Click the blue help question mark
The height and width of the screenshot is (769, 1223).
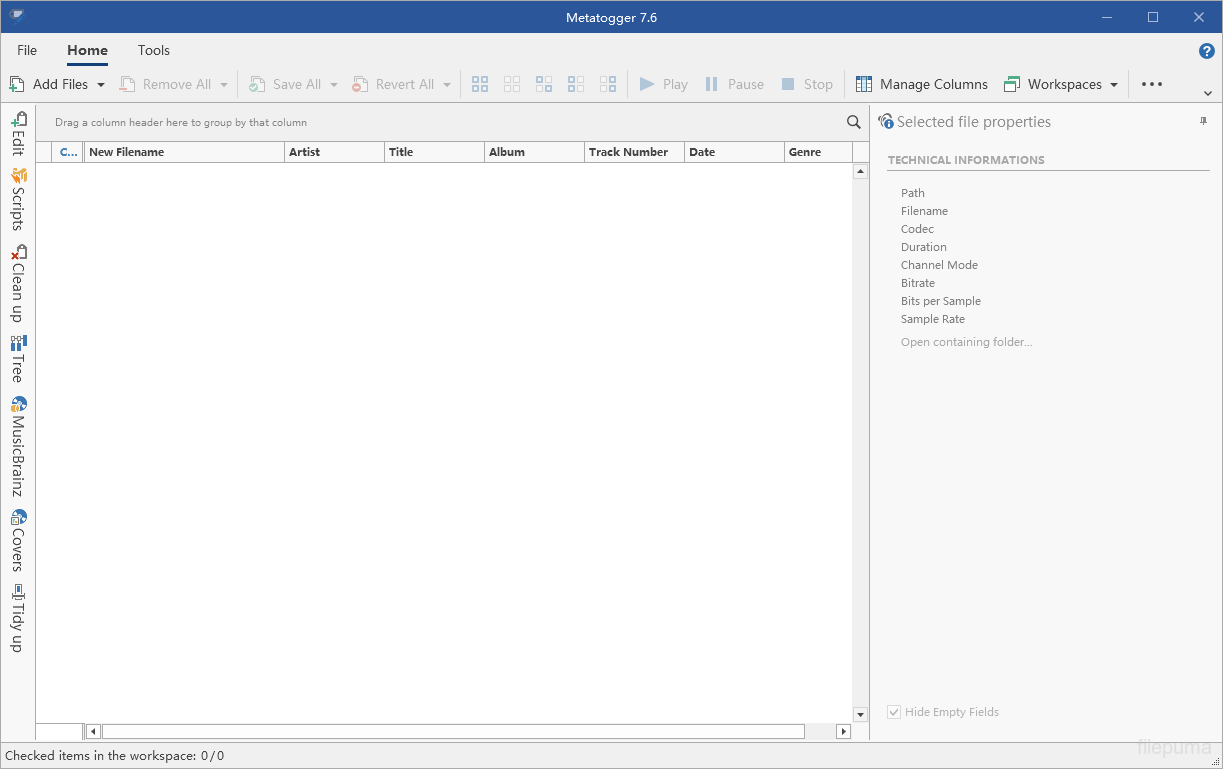click(1206, 51)
